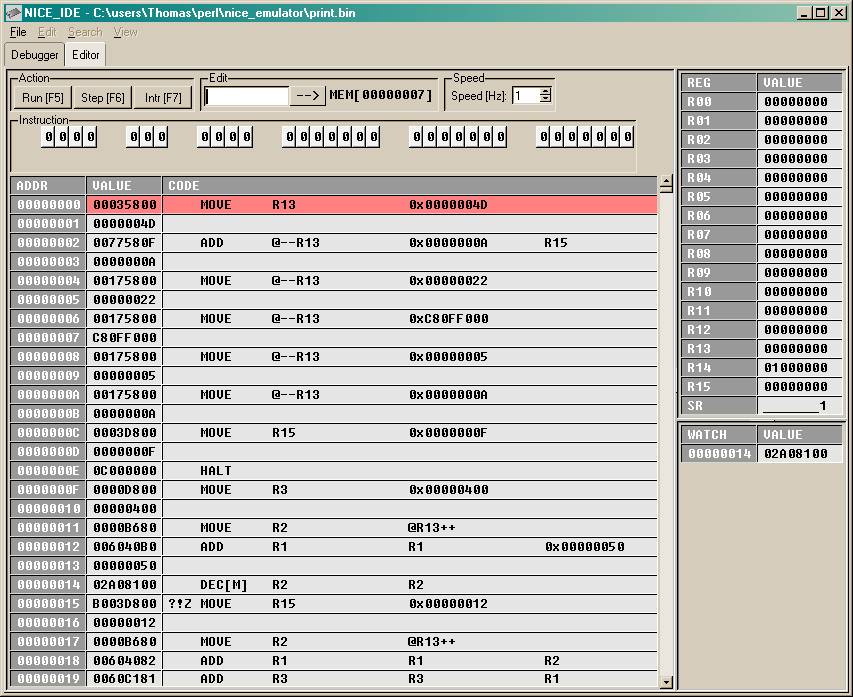Screen dimensions: 853x697
Task: Toggle the first bit box of the Instruction field
Action: click(48, 137)
